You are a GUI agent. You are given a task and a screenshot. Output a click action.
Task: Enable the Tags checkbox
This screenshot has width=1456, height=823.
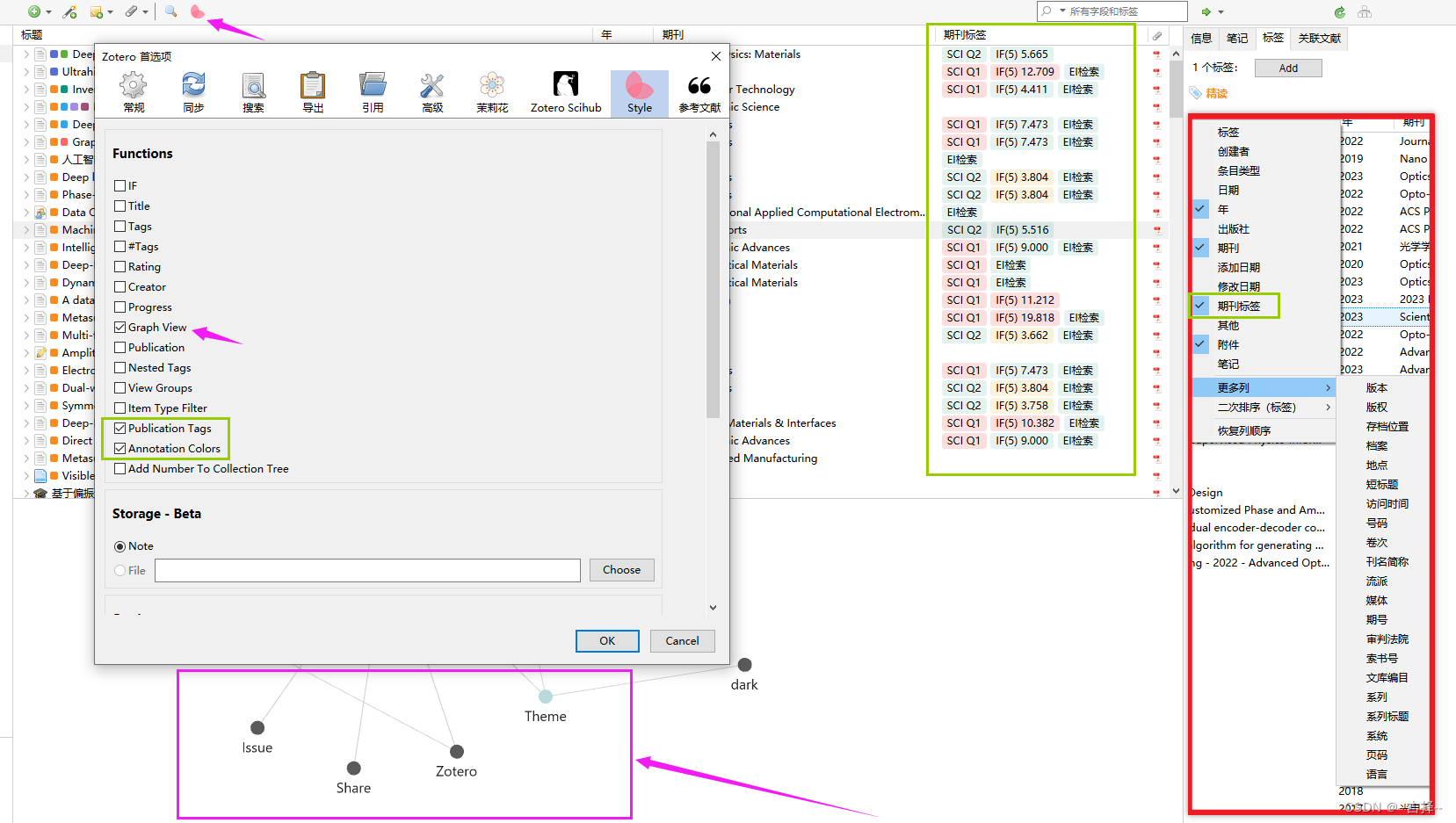120,226
